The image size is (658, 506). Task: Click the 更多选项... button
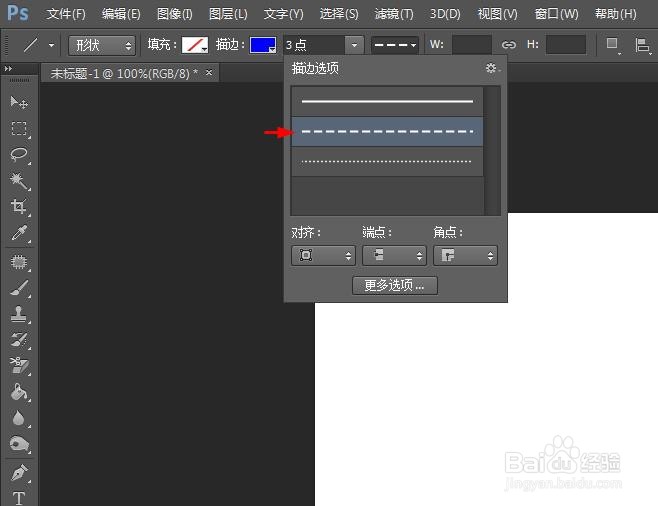394,285
